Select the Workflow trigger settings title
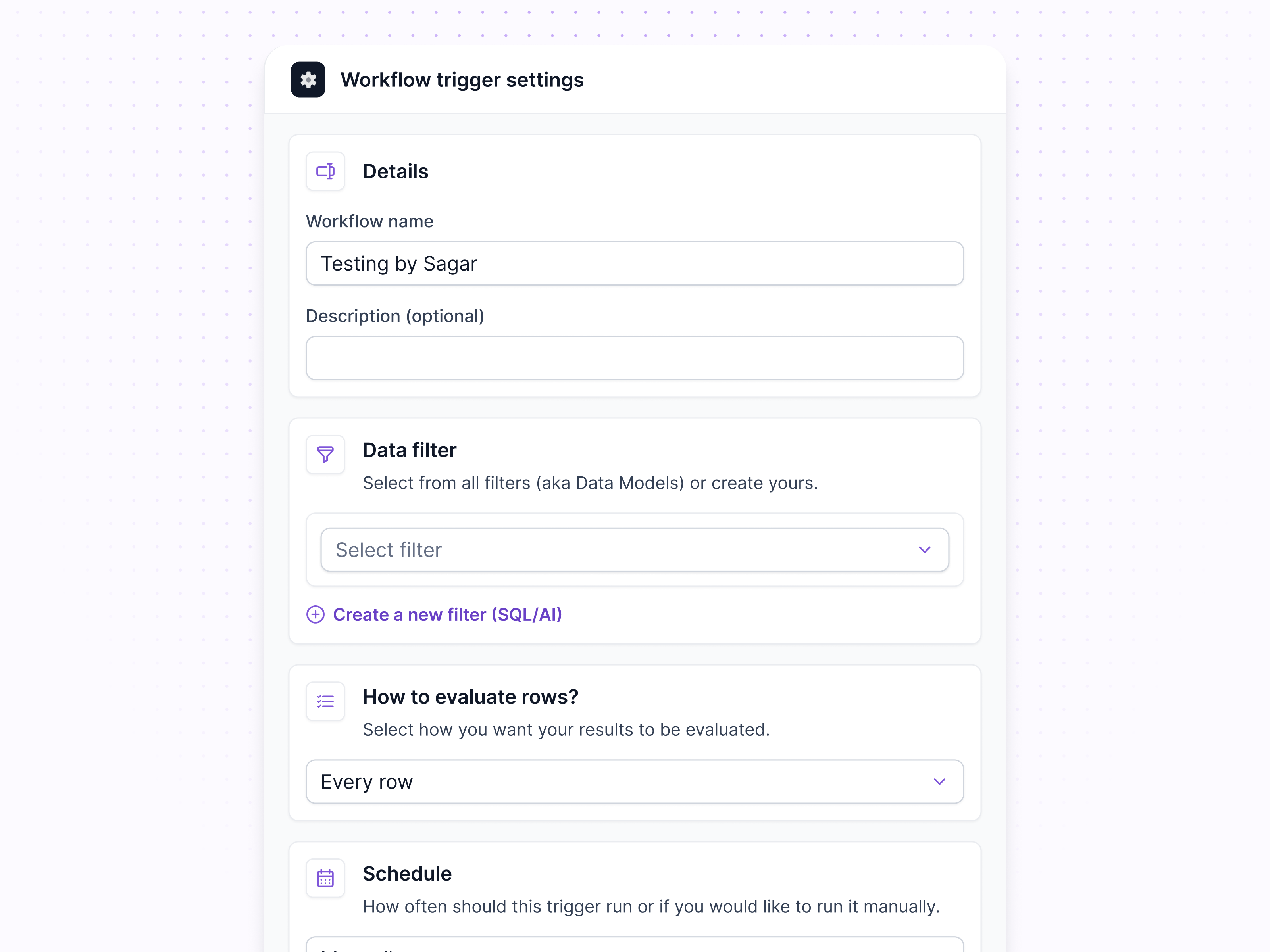Viewport: 1270px width, 952px height. pyautogui.click(x=462, y=80)
